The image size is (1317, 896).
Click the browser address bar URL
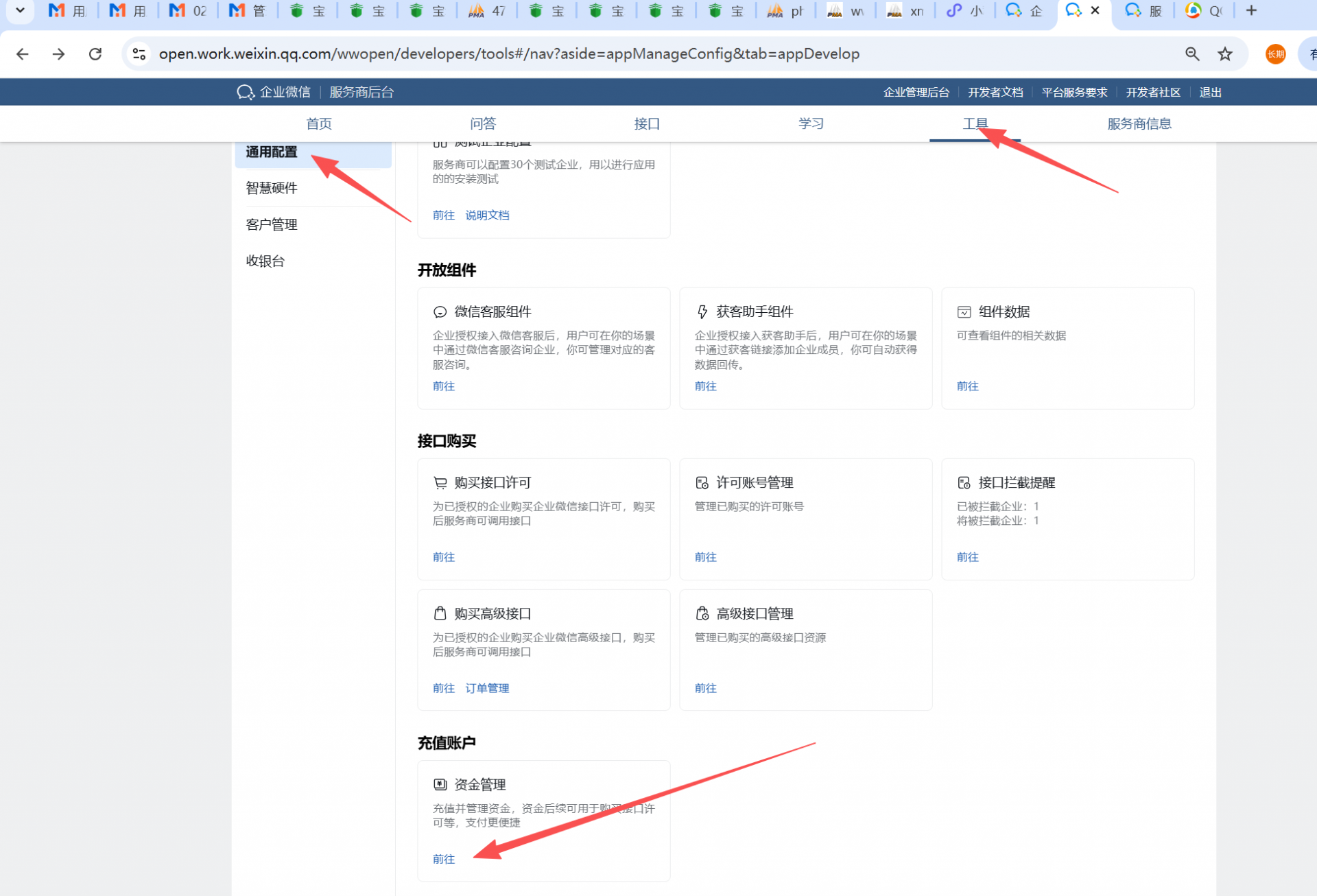coord(508,54)
